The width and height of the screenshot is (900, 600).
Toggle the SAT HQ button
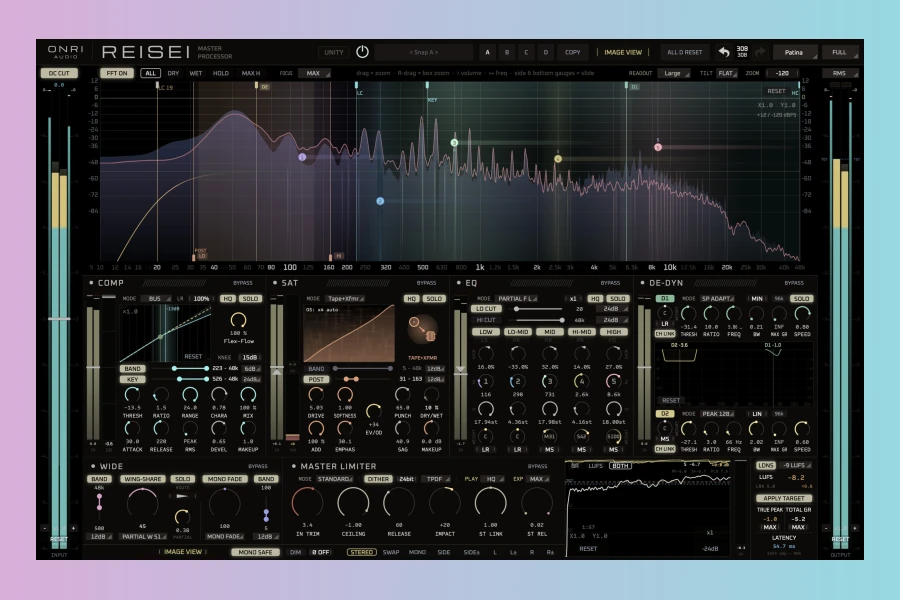click(x=411, y=299)
